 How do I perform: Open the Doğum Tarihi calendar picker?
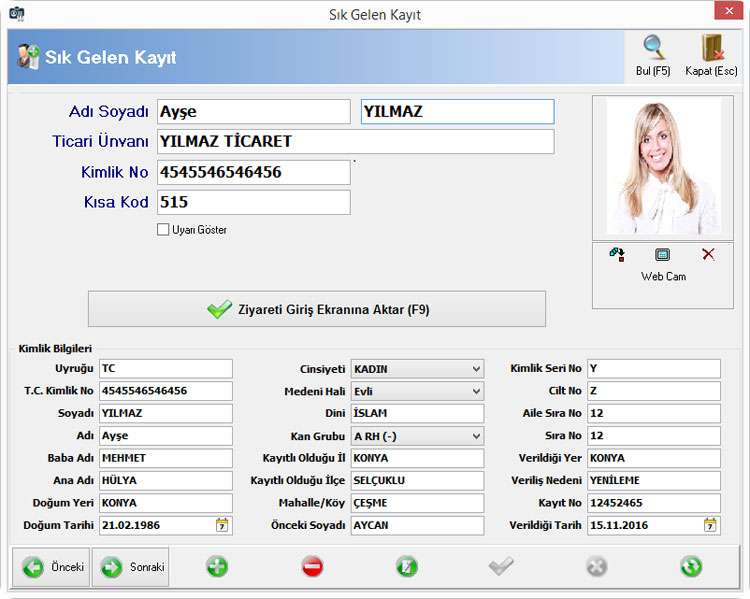point(222,525)
